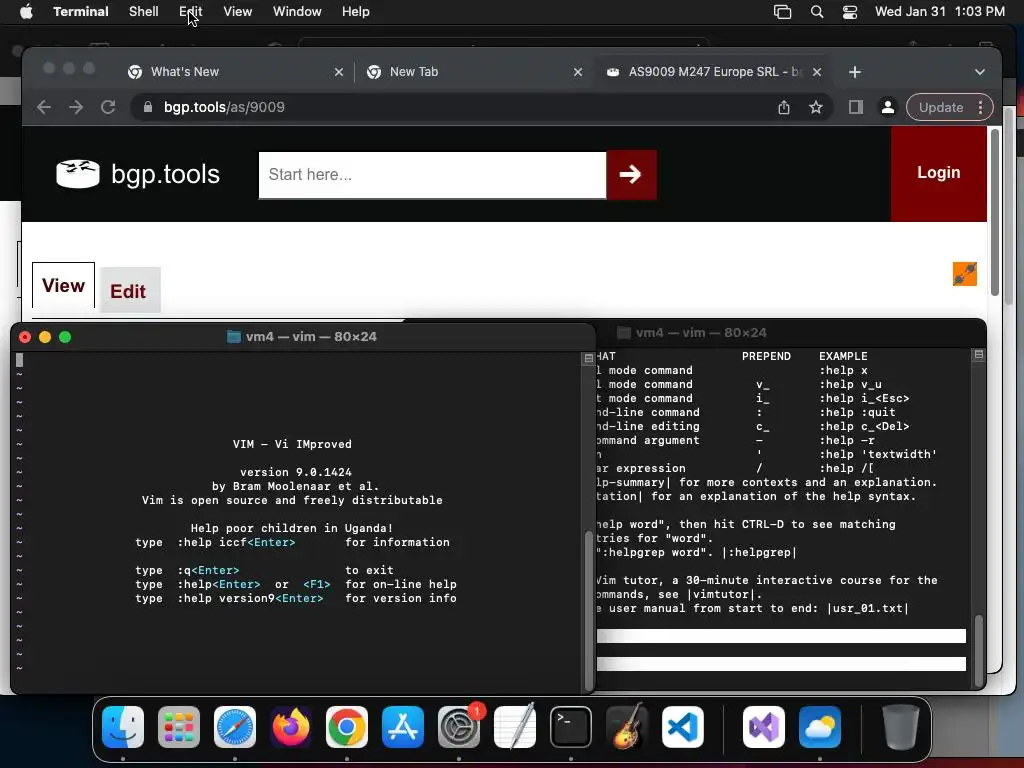The height and width of the screenshot is (768, 1024).
Task: Open Google Chrome from the Dock
Action: pyautogui.click(x=347, y=727)
